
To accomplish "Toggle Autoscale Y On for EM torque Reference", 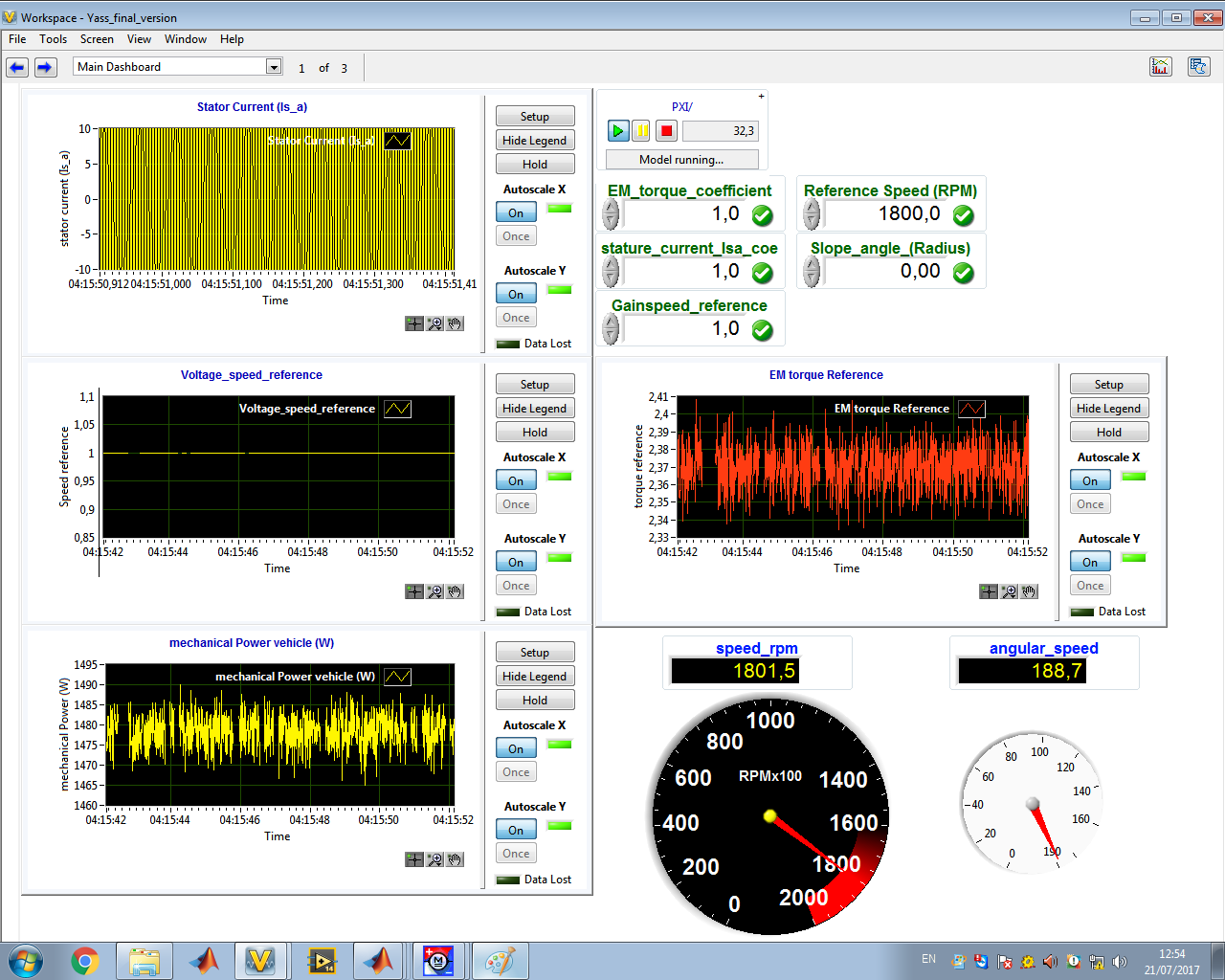I will tap(1090, 562).
